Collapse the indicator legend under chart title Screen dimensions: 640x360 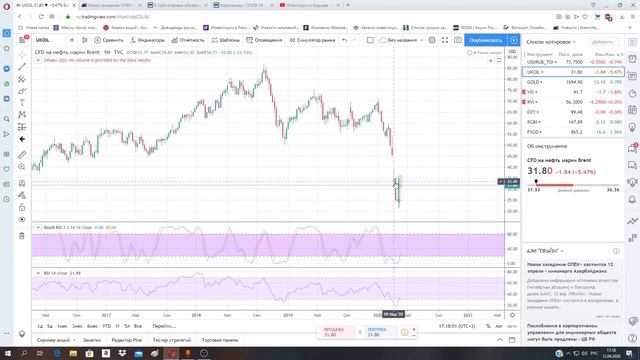pyautogui.click(x=38, y=60)
